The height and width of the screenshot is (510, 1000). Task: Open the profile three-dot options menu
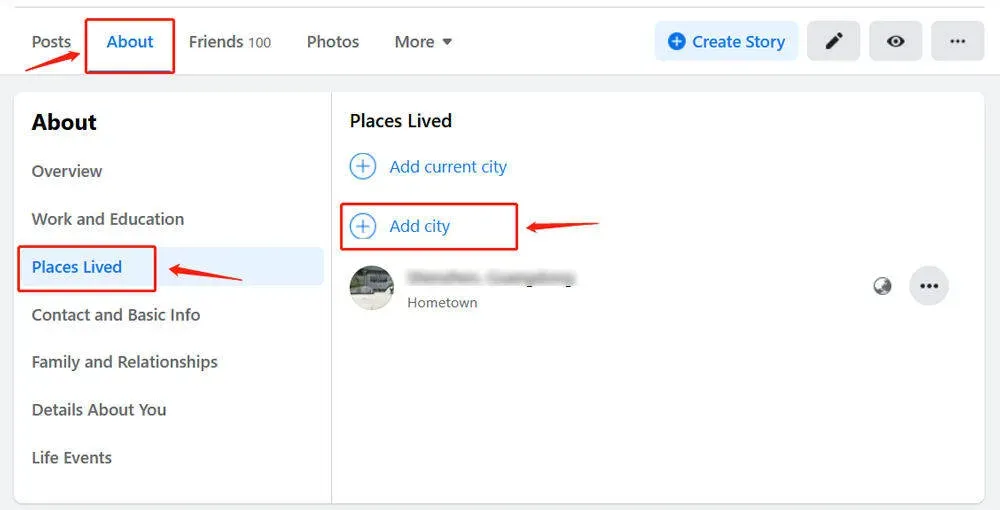(x=957, y=41)
